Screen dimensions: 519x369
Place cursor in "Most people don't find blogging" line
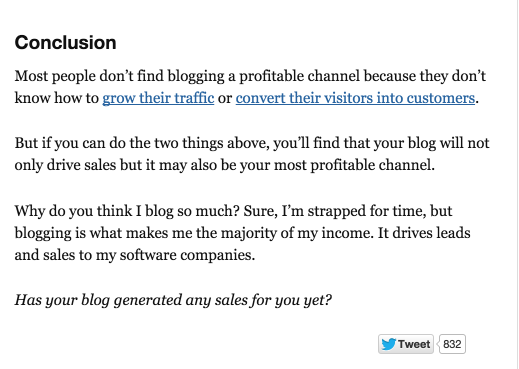(250, 76)
